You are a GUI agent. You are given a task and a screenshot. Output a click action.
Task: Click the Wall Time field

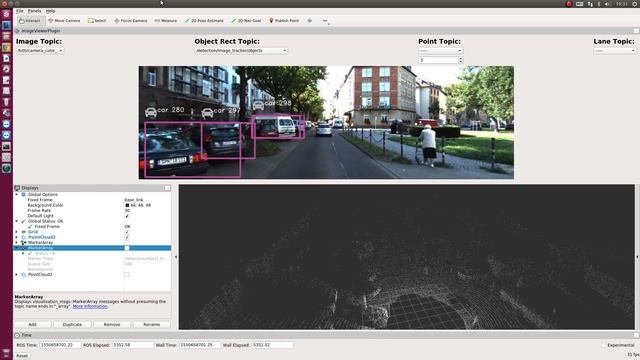(200, 345)
